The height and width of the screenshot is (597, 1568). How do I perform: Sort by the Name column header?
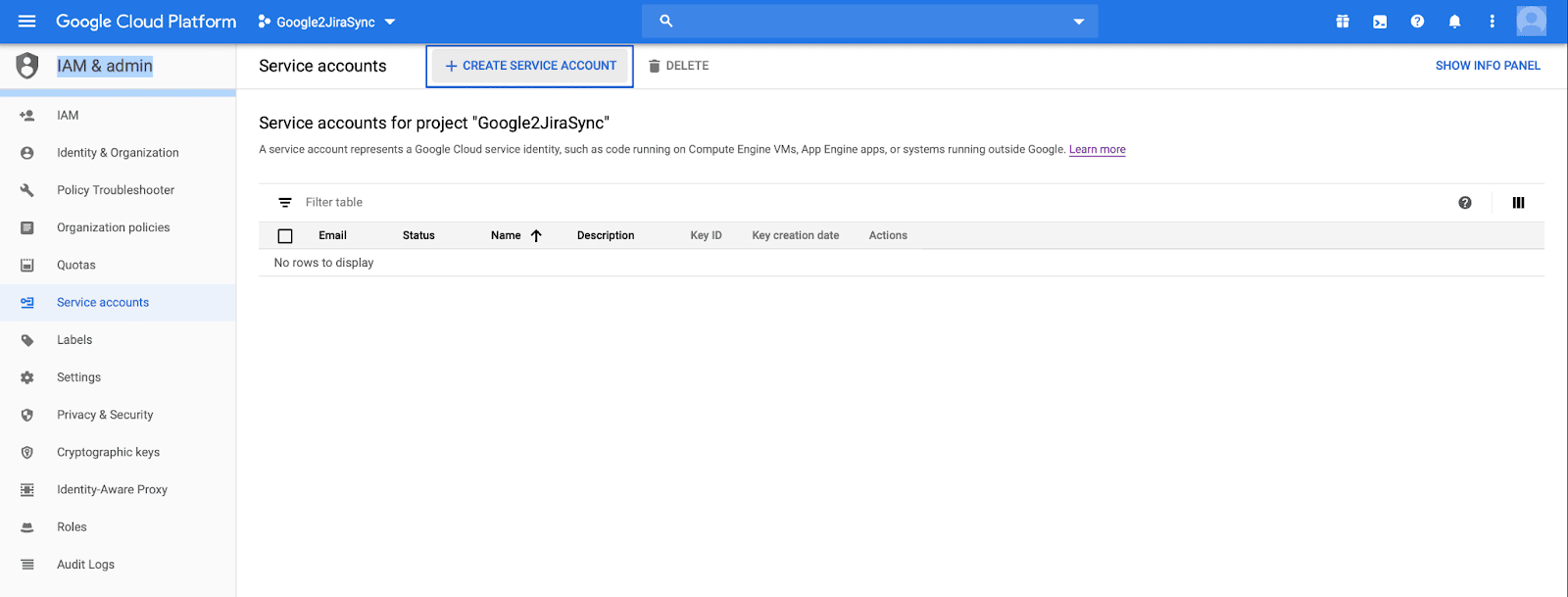point(506,235)
